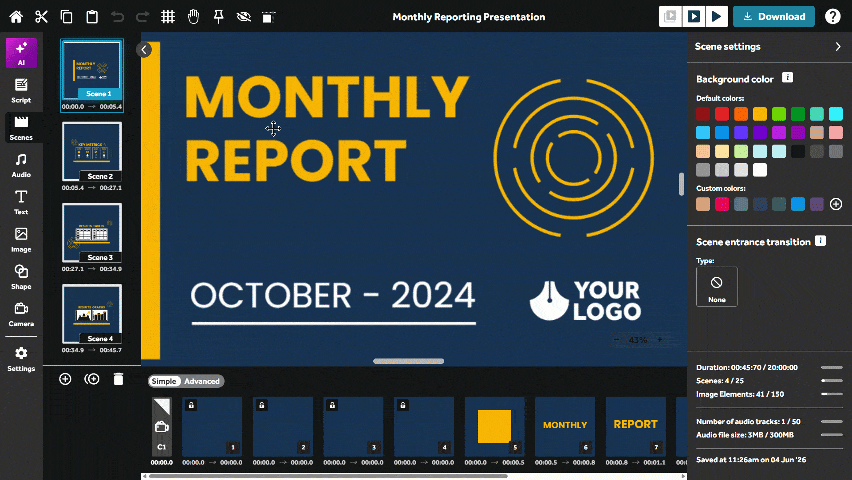Select the Scene 2 thumbnail
Image resolution: width=852 pixels, height=480 pixels.
coord(92,152)
